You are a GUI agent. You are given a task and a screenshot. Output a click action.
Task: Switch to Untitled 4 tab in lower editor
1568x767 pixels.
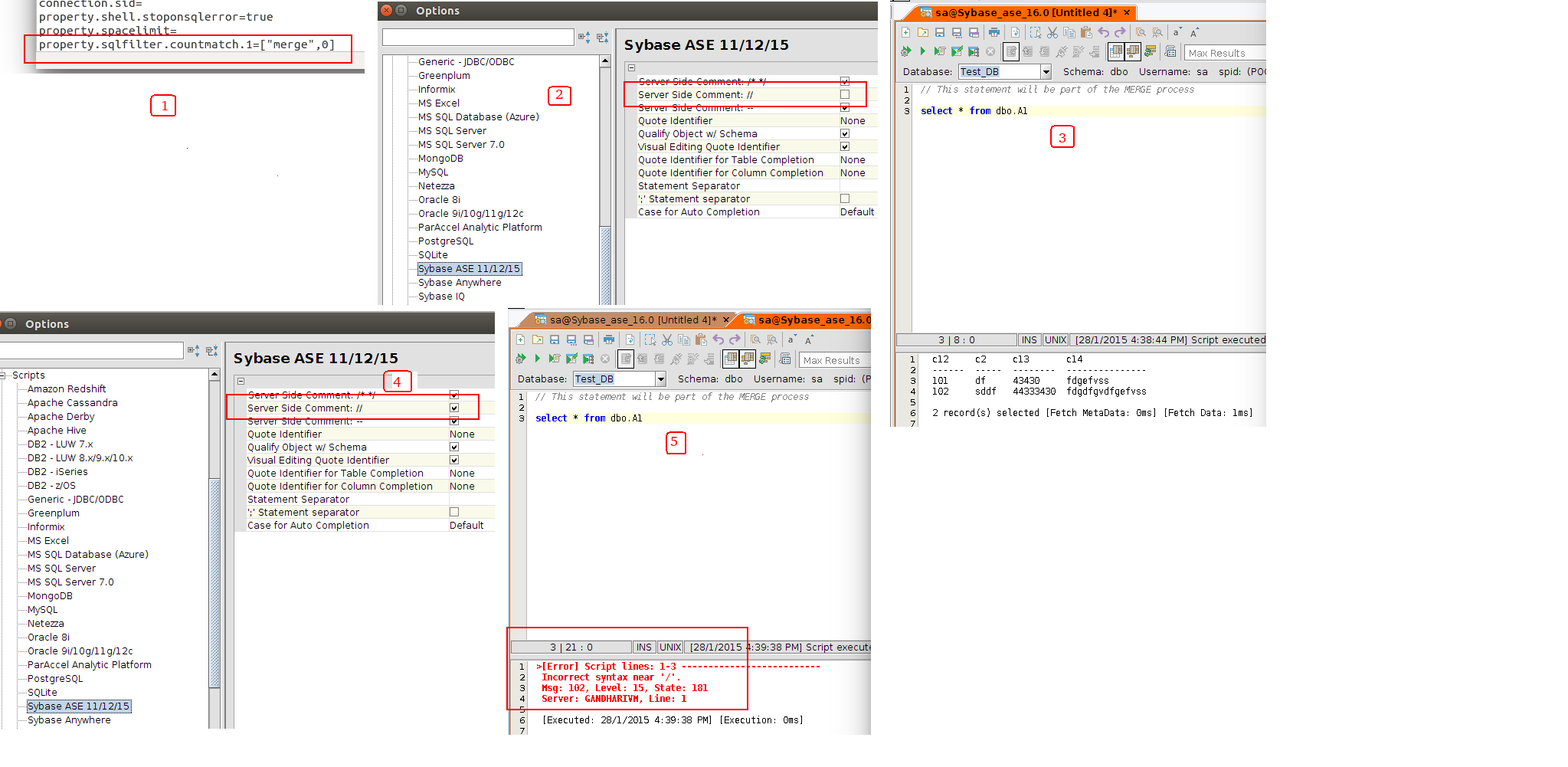628,320
